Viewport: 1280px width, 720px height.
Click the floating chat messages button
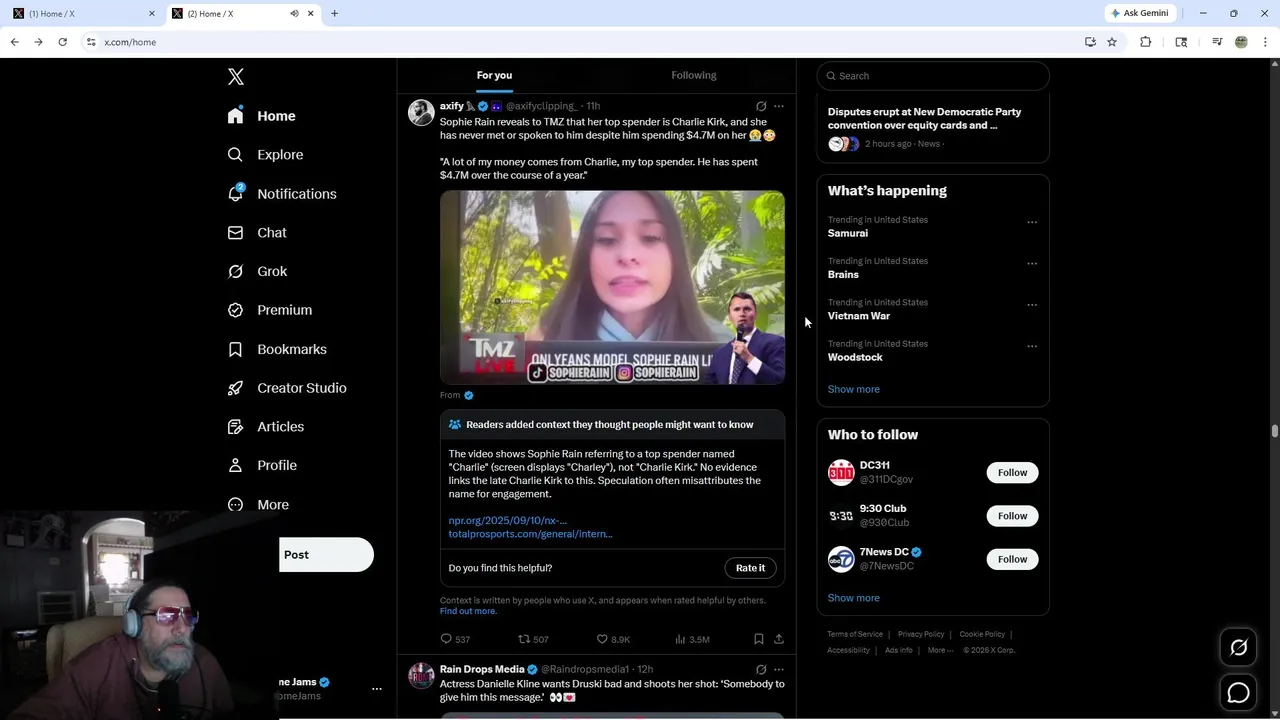(x=1238, y=692)
